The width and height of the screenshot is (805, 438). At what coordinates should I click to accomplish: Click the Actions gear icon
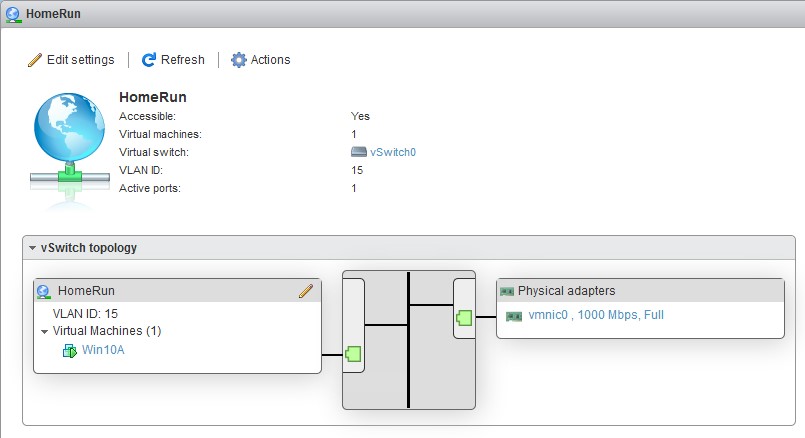pyautogui.click(x=238, y=60)
